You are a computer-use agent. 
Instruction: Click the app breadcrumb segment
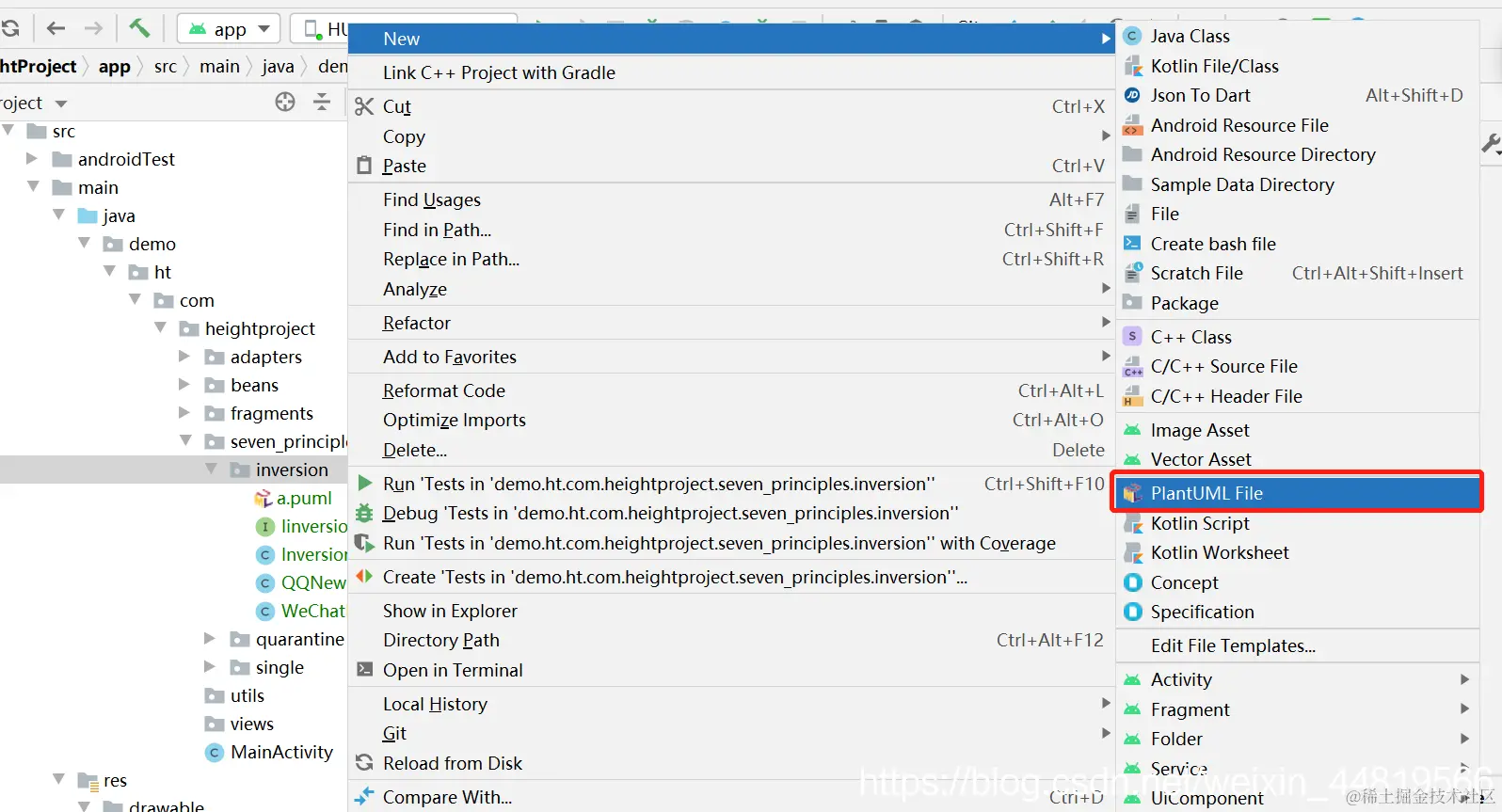pyautogui.click(x=115, y=66)
